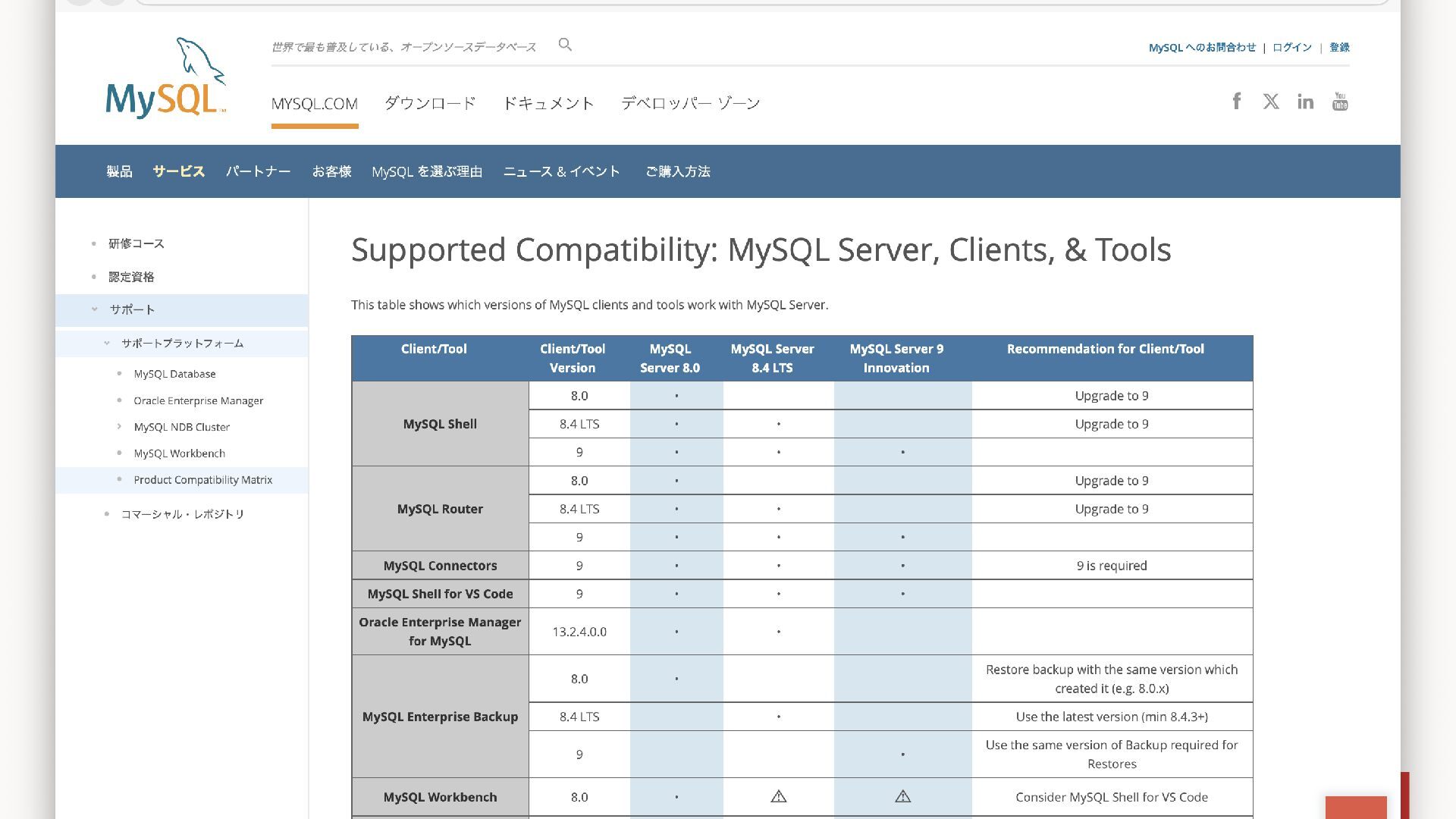The width and height of the screenshot is (1456, 819).
Task: Open MySQL Workbench sidebar link
Action: tap(179, 453)
